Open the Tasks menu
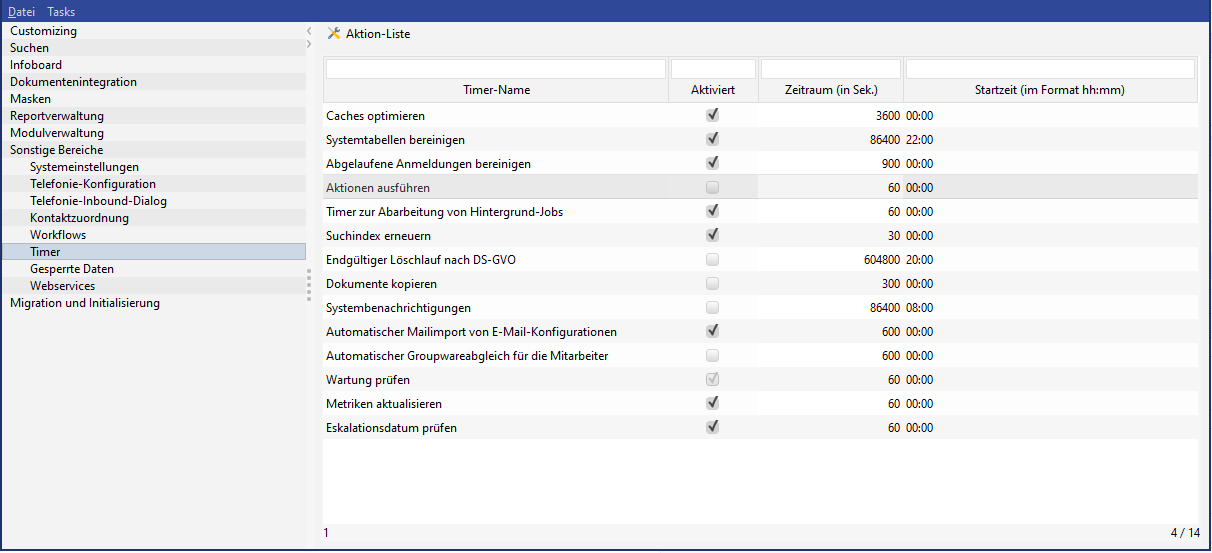 61,12
